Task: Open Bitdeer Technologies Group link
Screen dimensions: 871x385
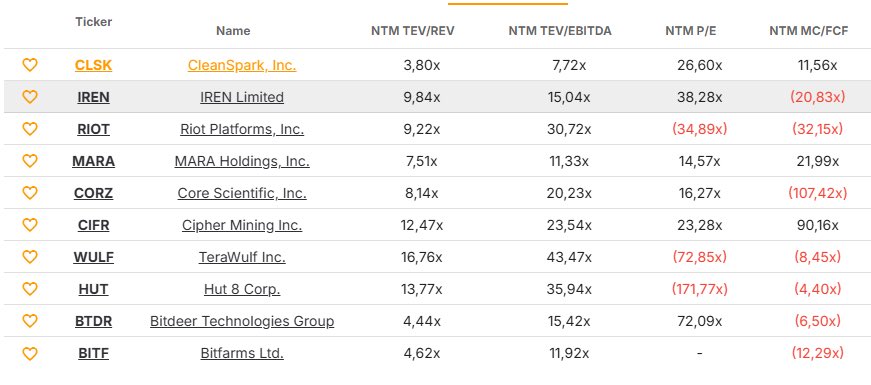Action: (x=242, y=321)
